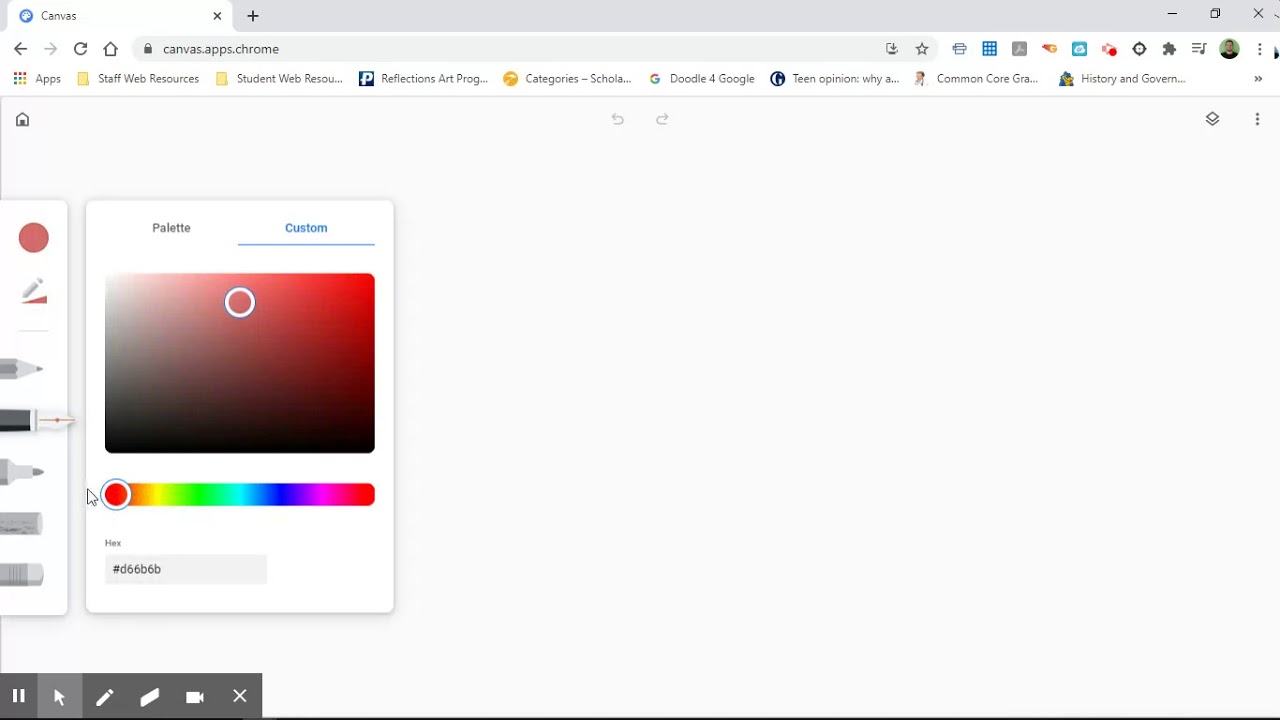Open Canvas home screen icon
Image resolution: width=1280 pixels, height=720 pixels.
22,119
